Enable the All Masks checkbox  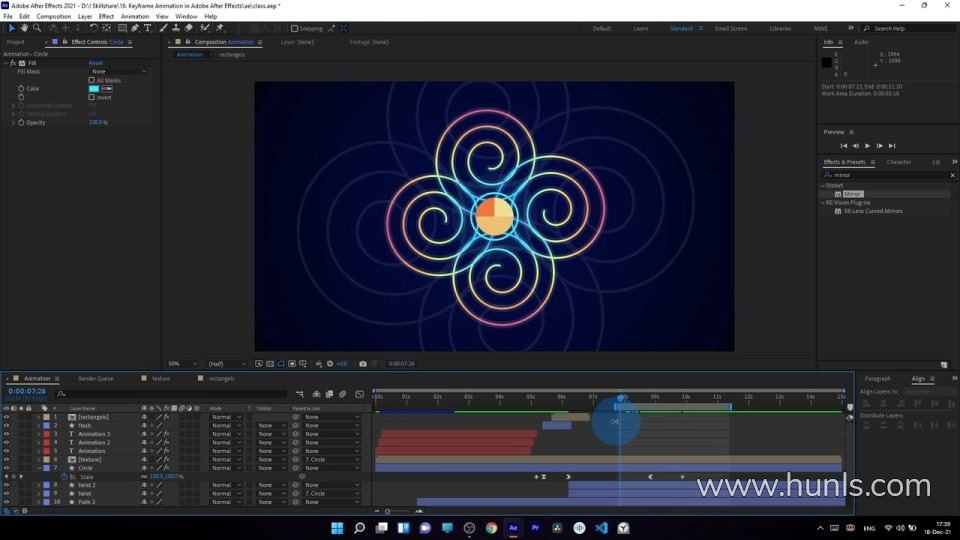[92, 80]
